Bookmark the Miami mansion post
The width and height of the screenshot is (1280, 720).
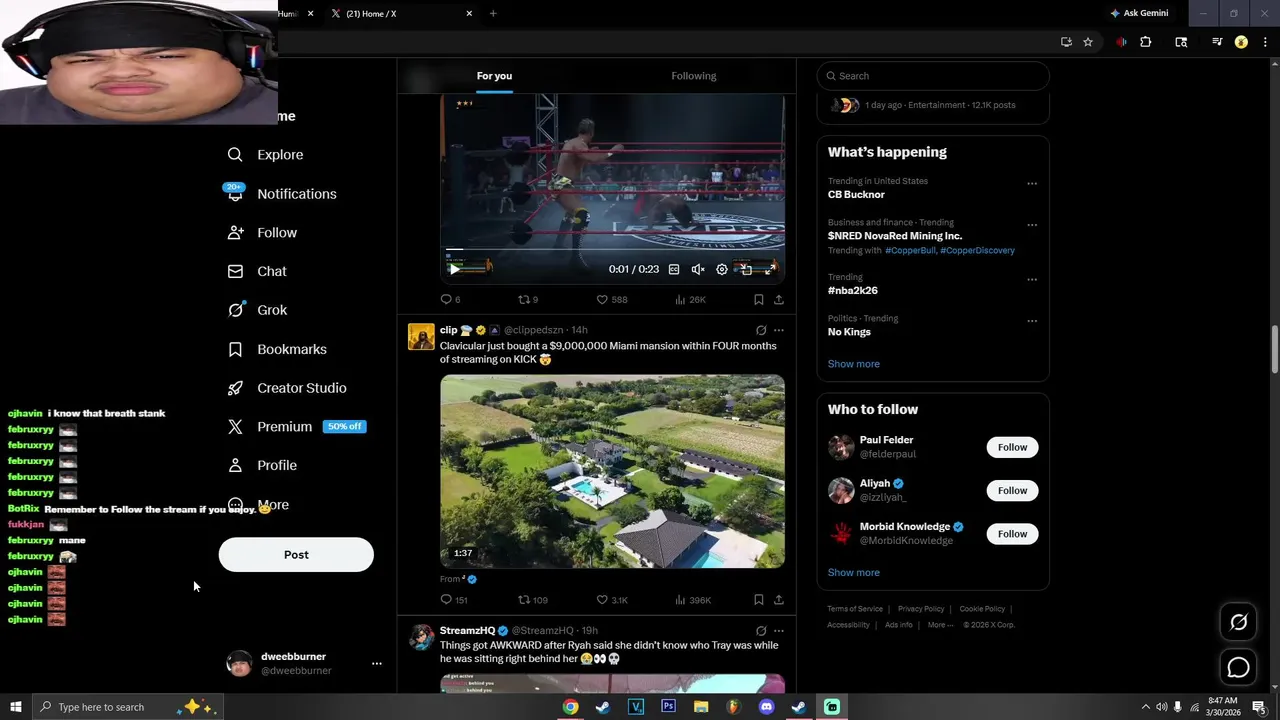tap(759, 600)
